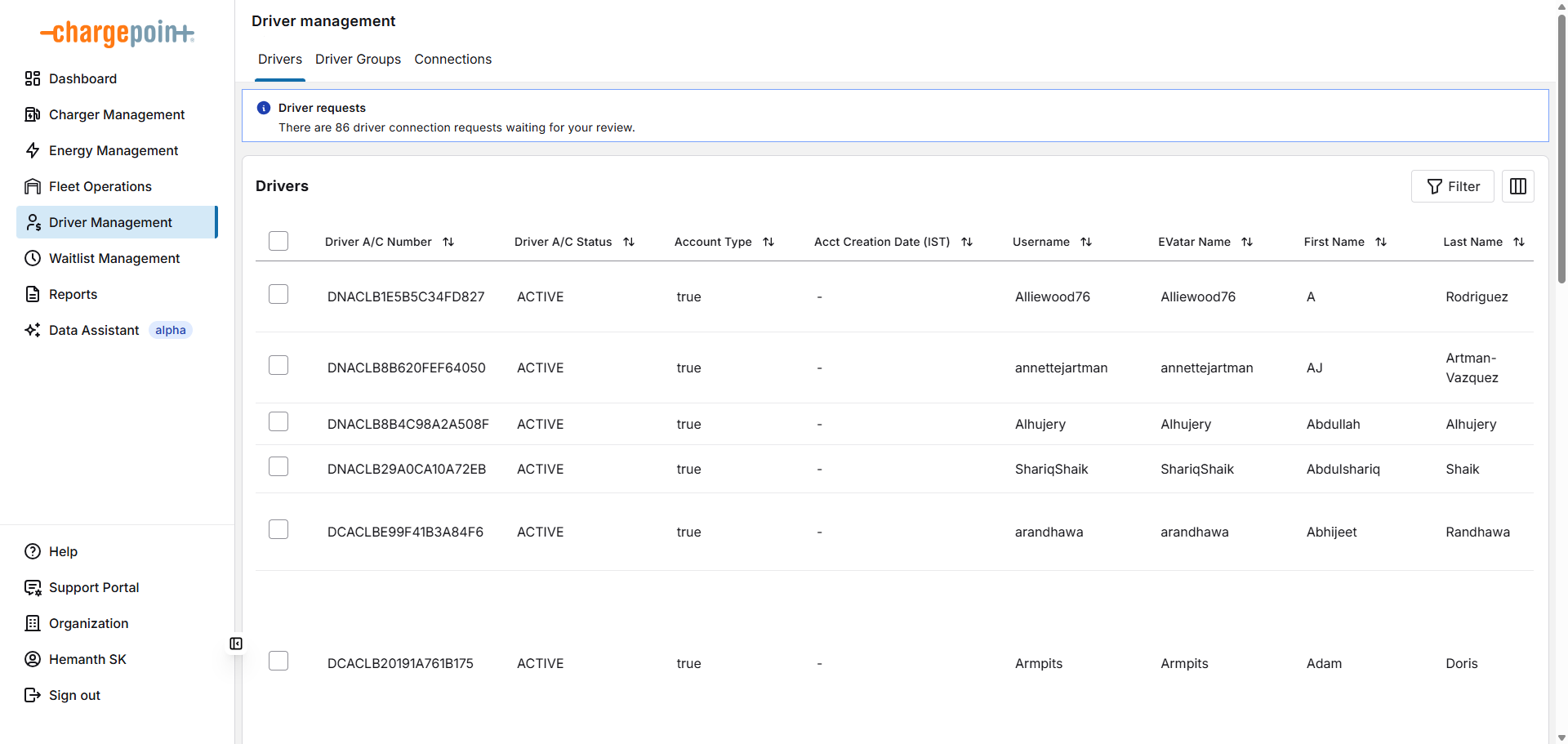Sort by Driver A/C Number
1568x744 pixels.
point(448,242)
